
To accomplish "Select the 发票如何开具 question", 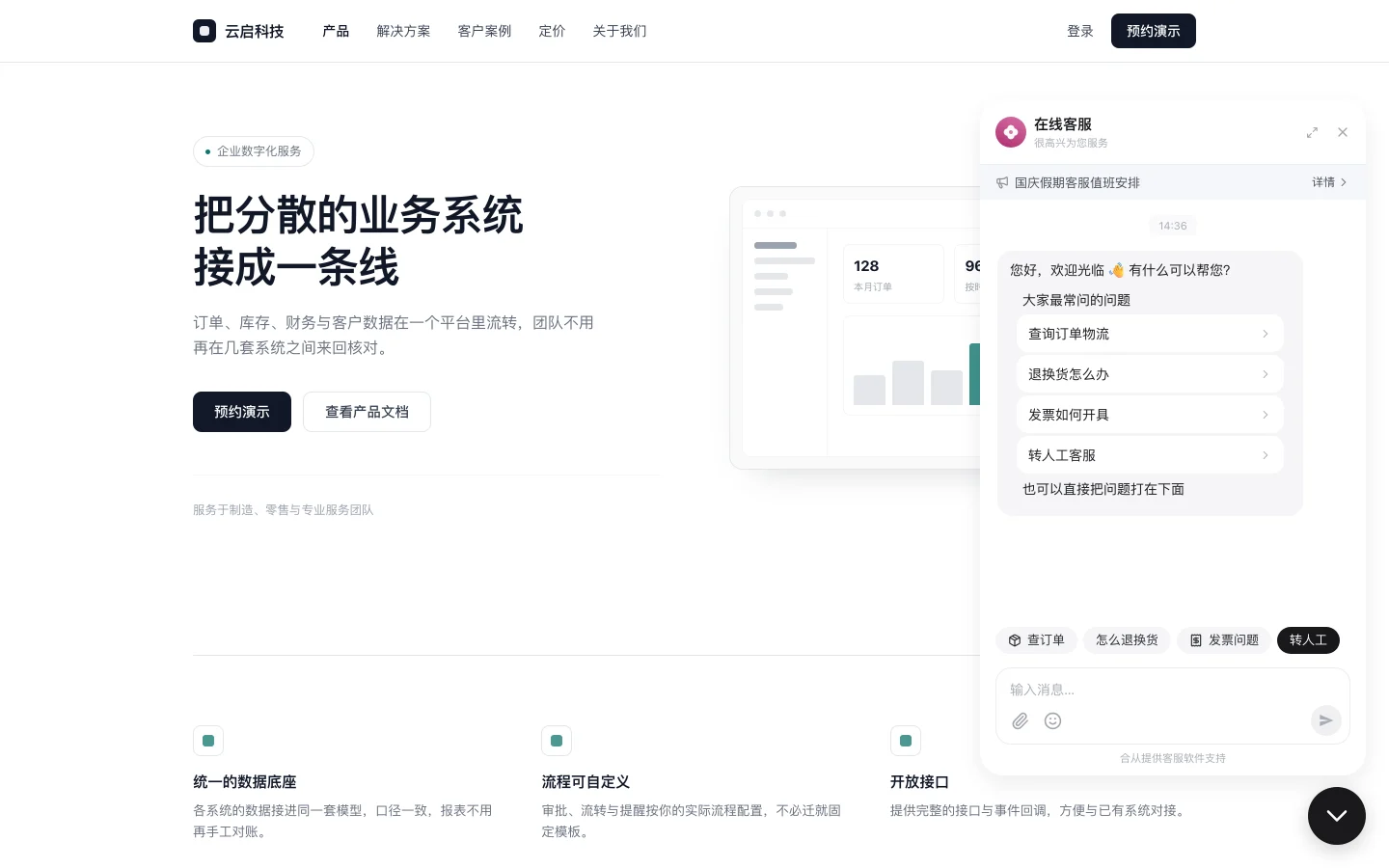I will pyautogui.click(x=1150, y=415).
